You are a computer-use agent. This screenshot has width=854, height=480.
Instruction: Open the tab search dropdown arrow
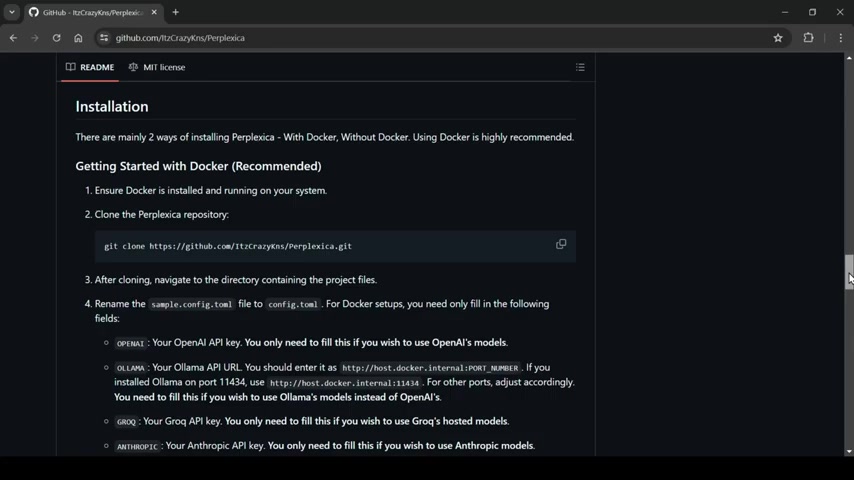(11, 12)
